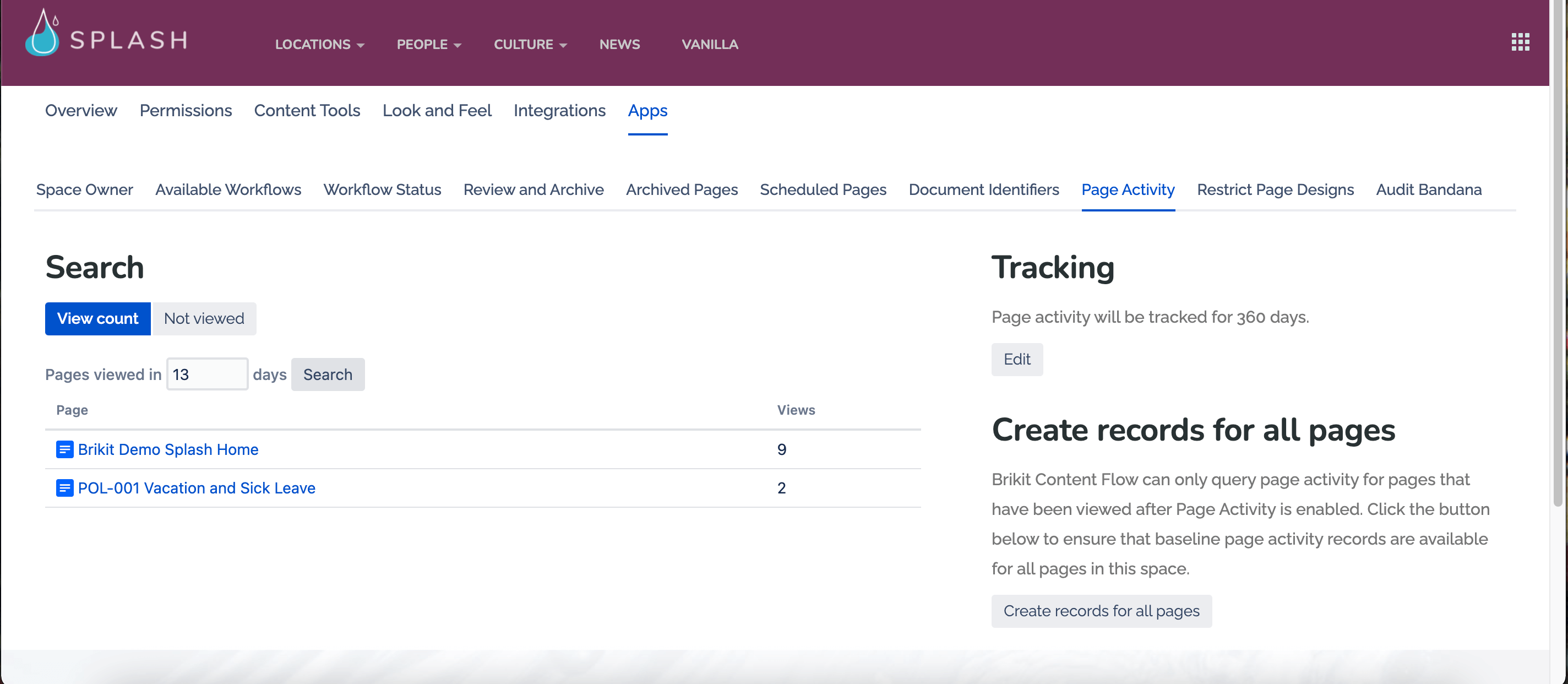Click the Splash water drop logo
This screenshot has height=684, width=1568.
click(42, 34)
